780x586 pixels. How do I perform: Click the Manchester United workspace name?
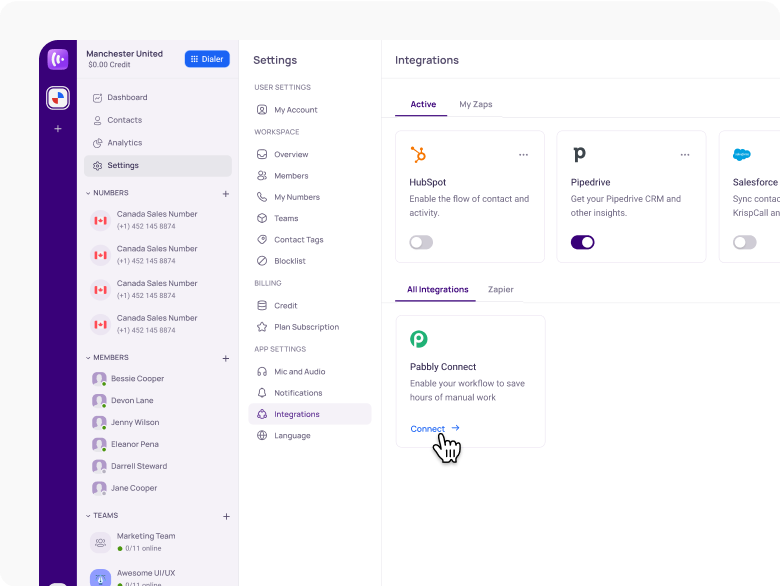tap(124, 54)
